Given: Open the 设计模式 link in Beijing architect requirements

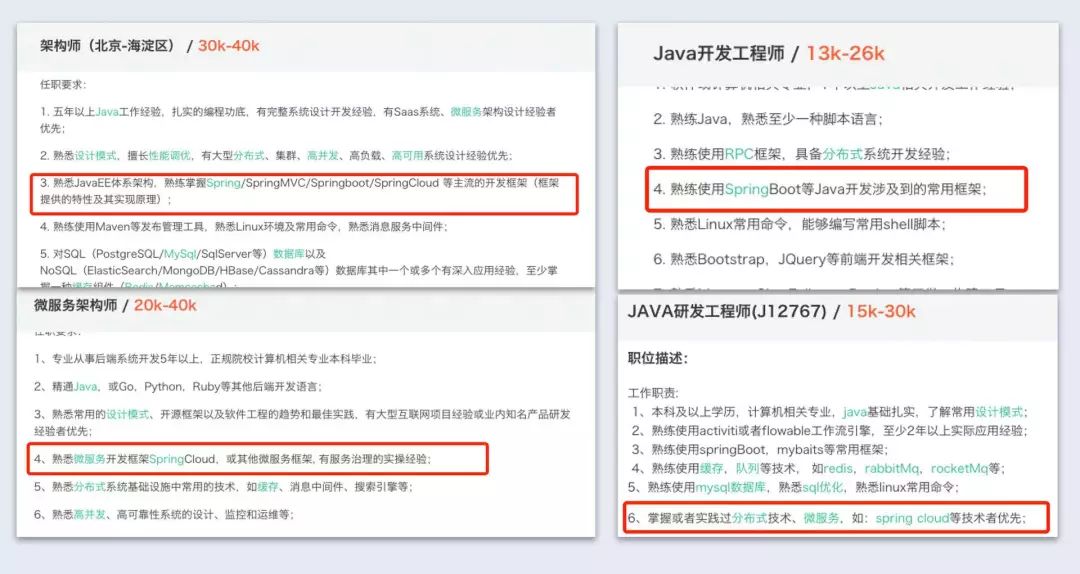Looking at the screenshot, I should (95, 156).
